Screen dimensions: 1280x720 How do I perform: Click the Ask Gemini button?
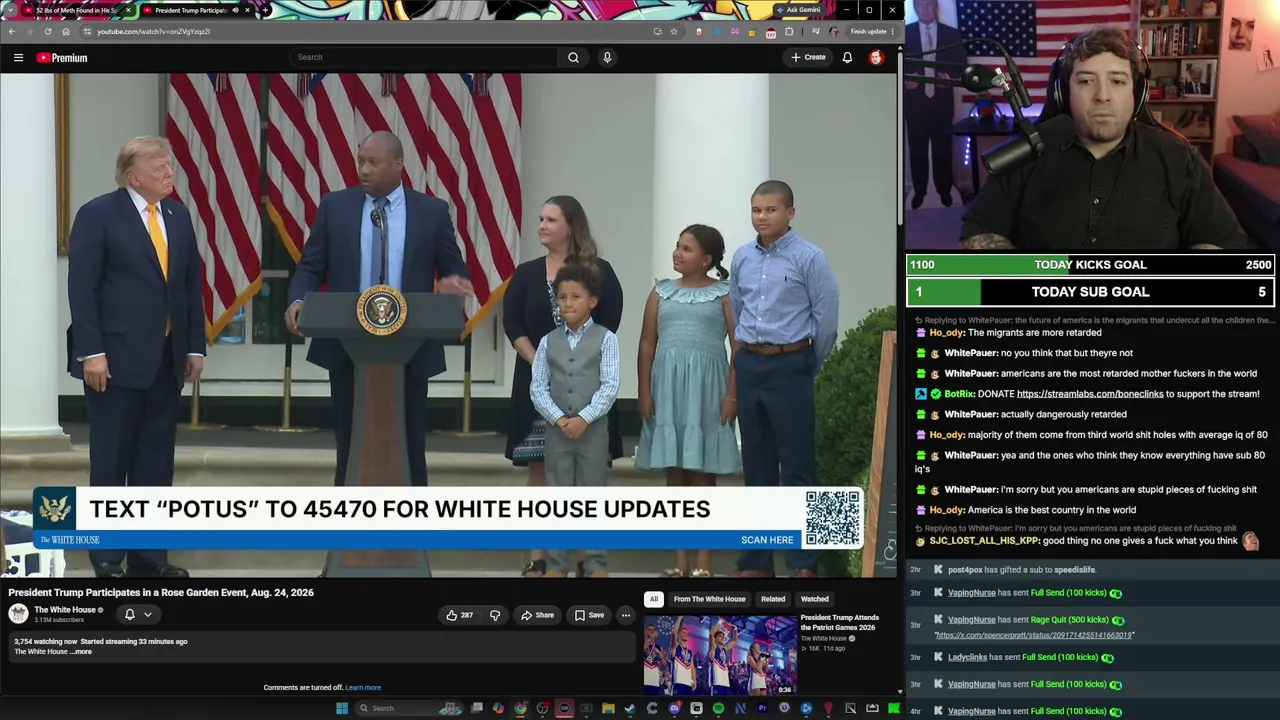[799, 10]
